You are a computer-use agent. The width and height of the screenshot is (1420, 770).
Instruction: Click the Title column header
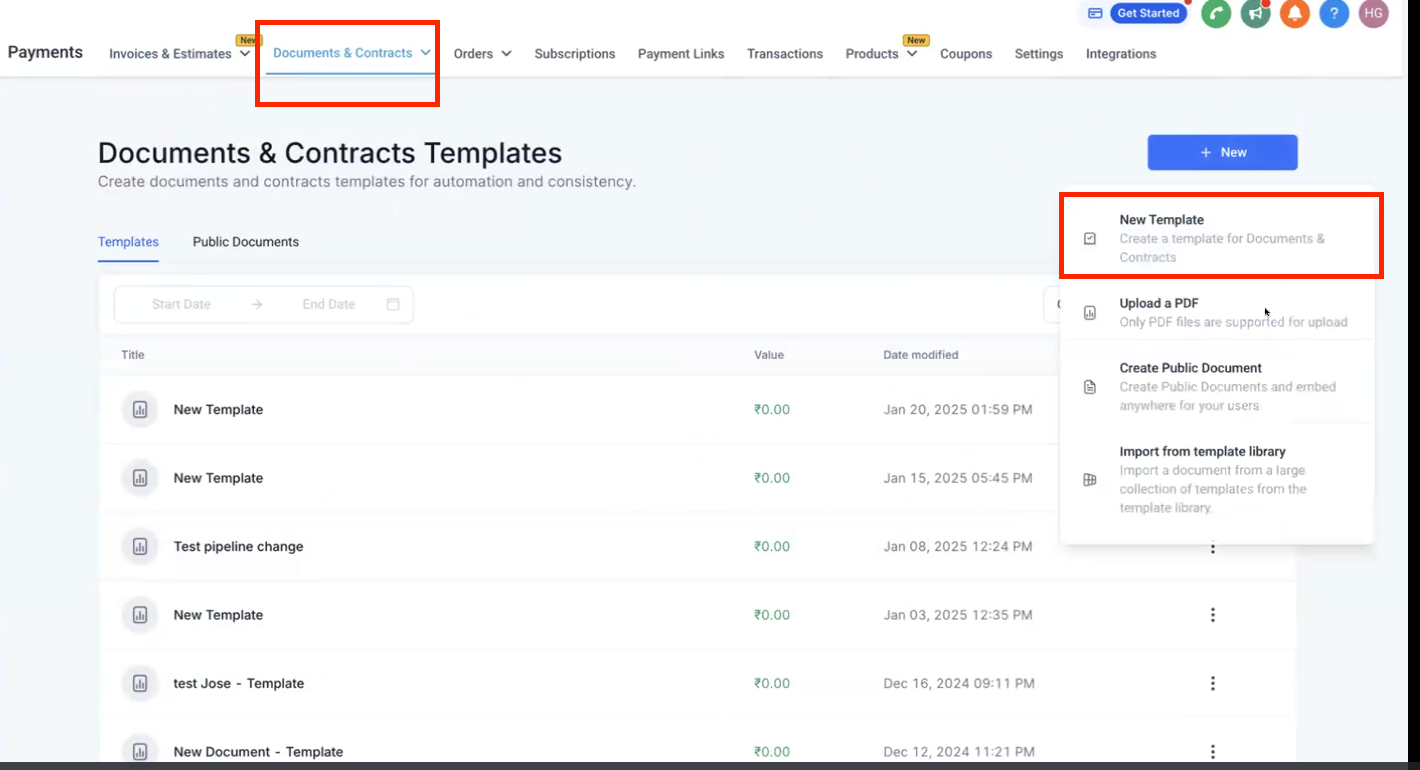(133, 355)
